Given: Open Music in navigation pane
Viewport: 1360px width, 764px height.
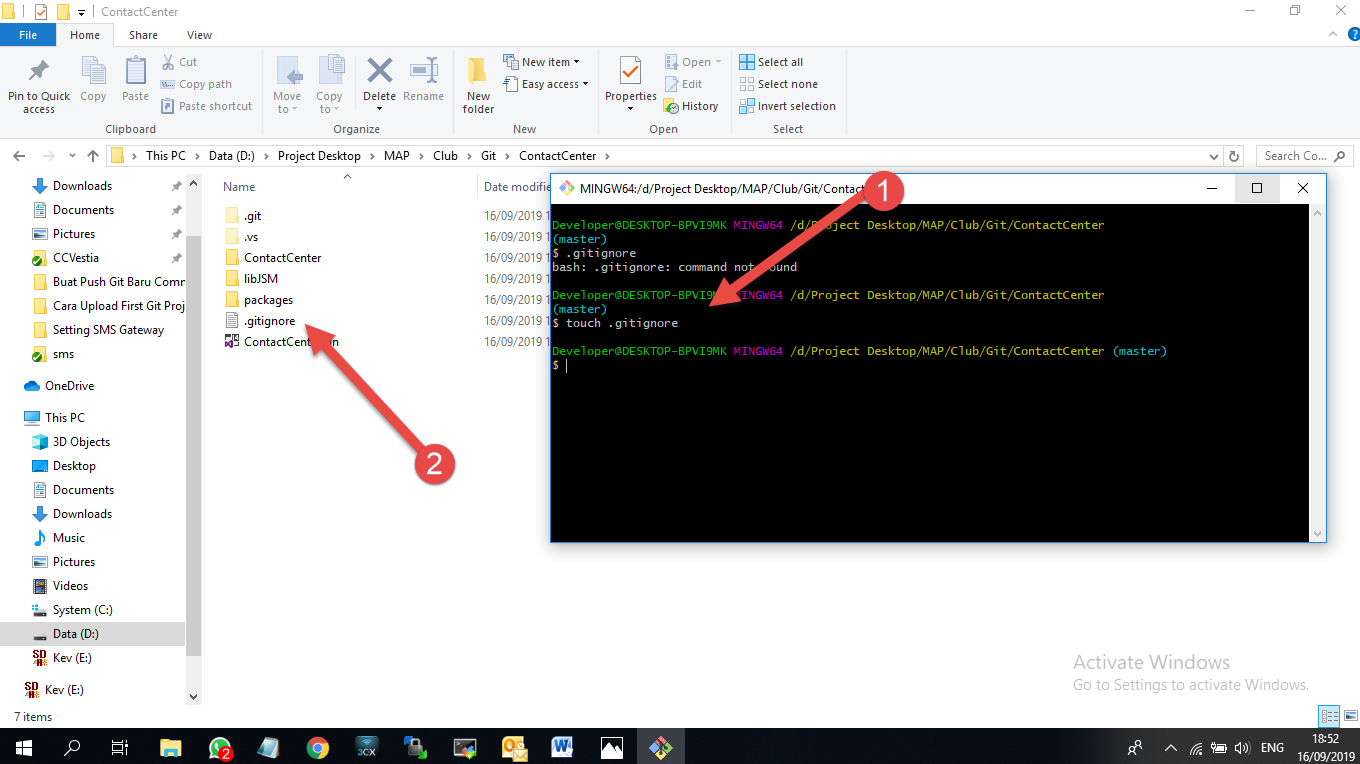Looking at the screenshot, I should (69, 538).
